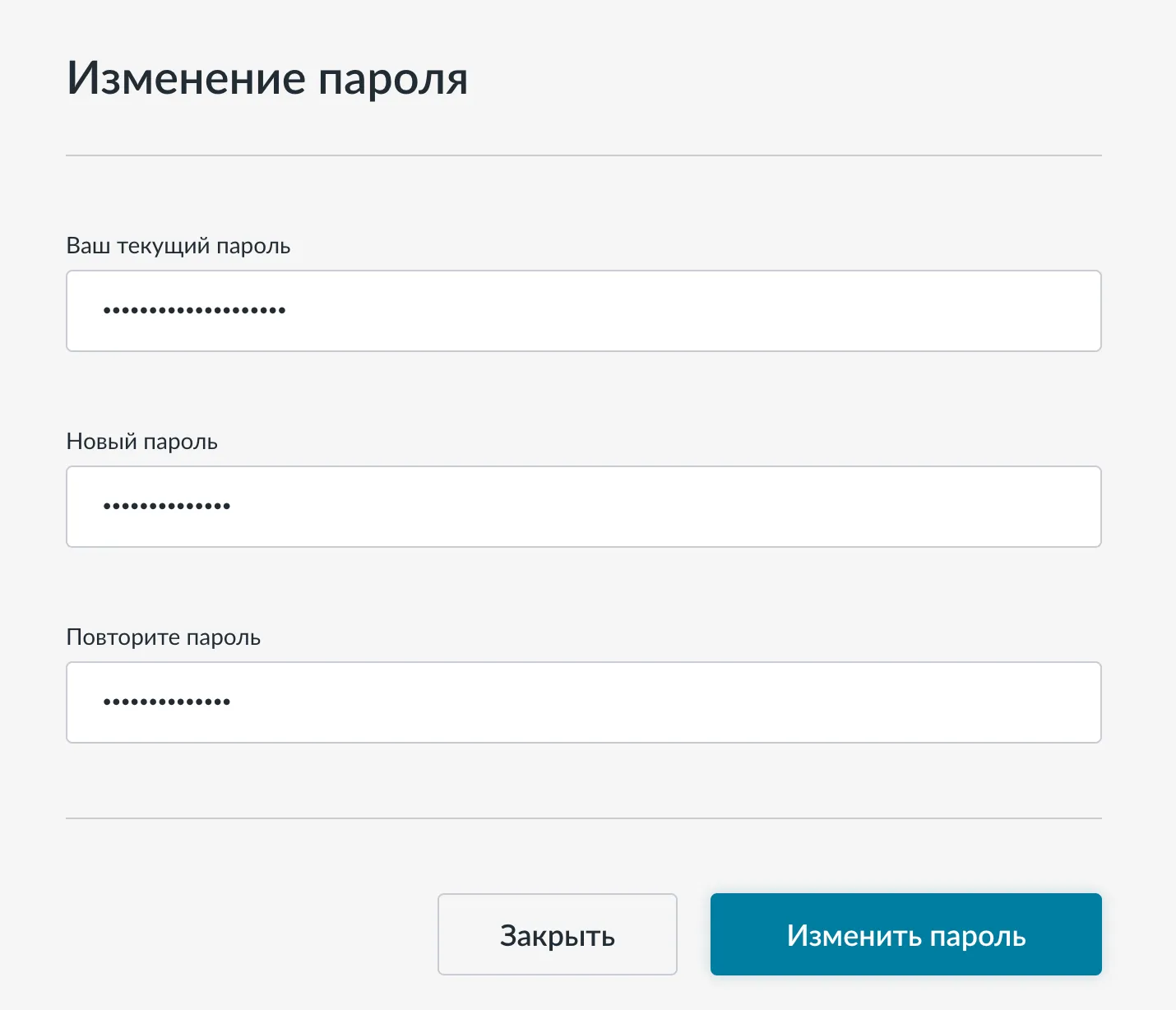Click the masked dots in new password field
This screenshot has height=1010, width=1176.
pos(166,507)
